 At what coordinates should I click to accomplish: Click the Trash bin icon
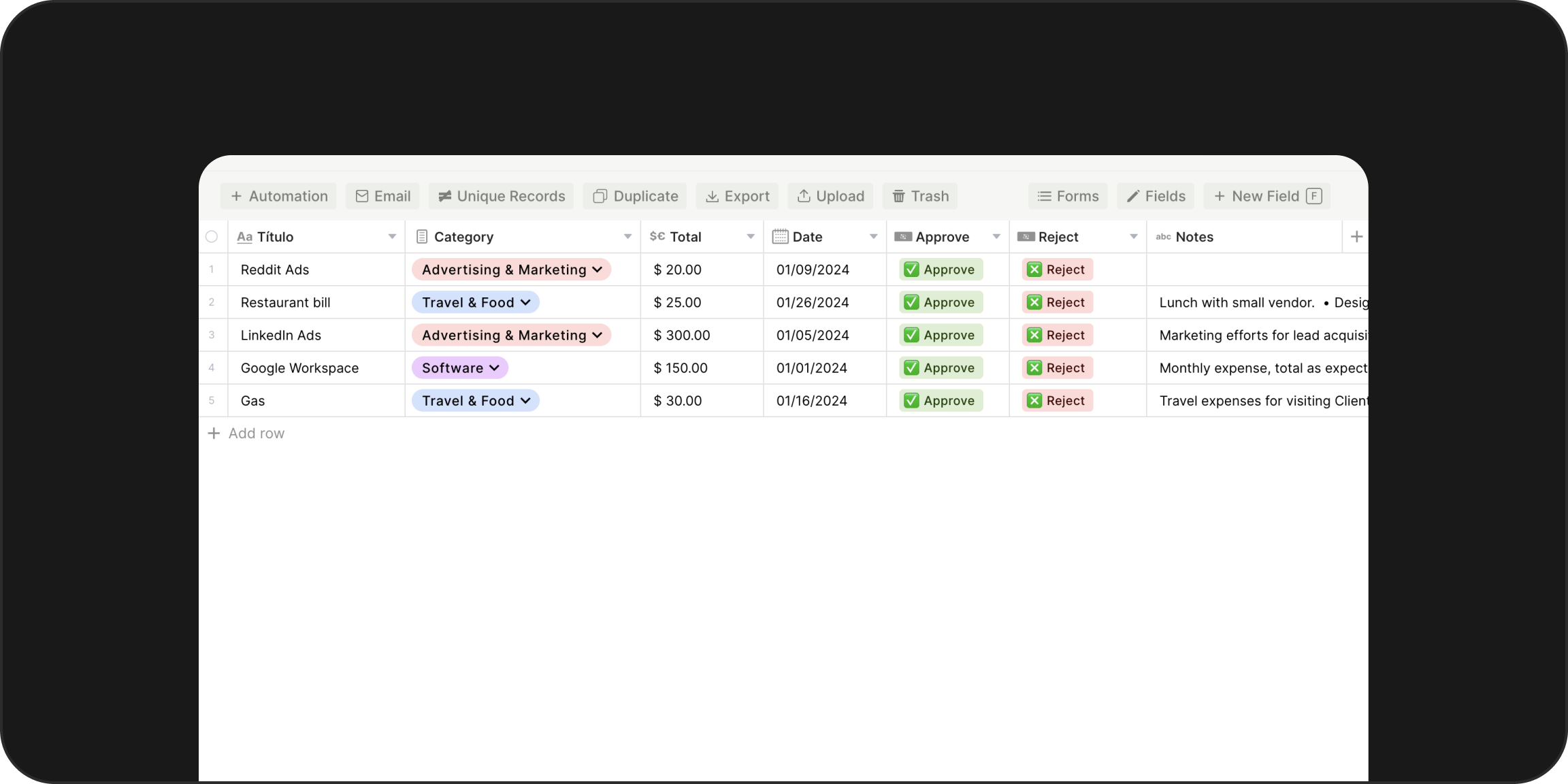(899, 196)
